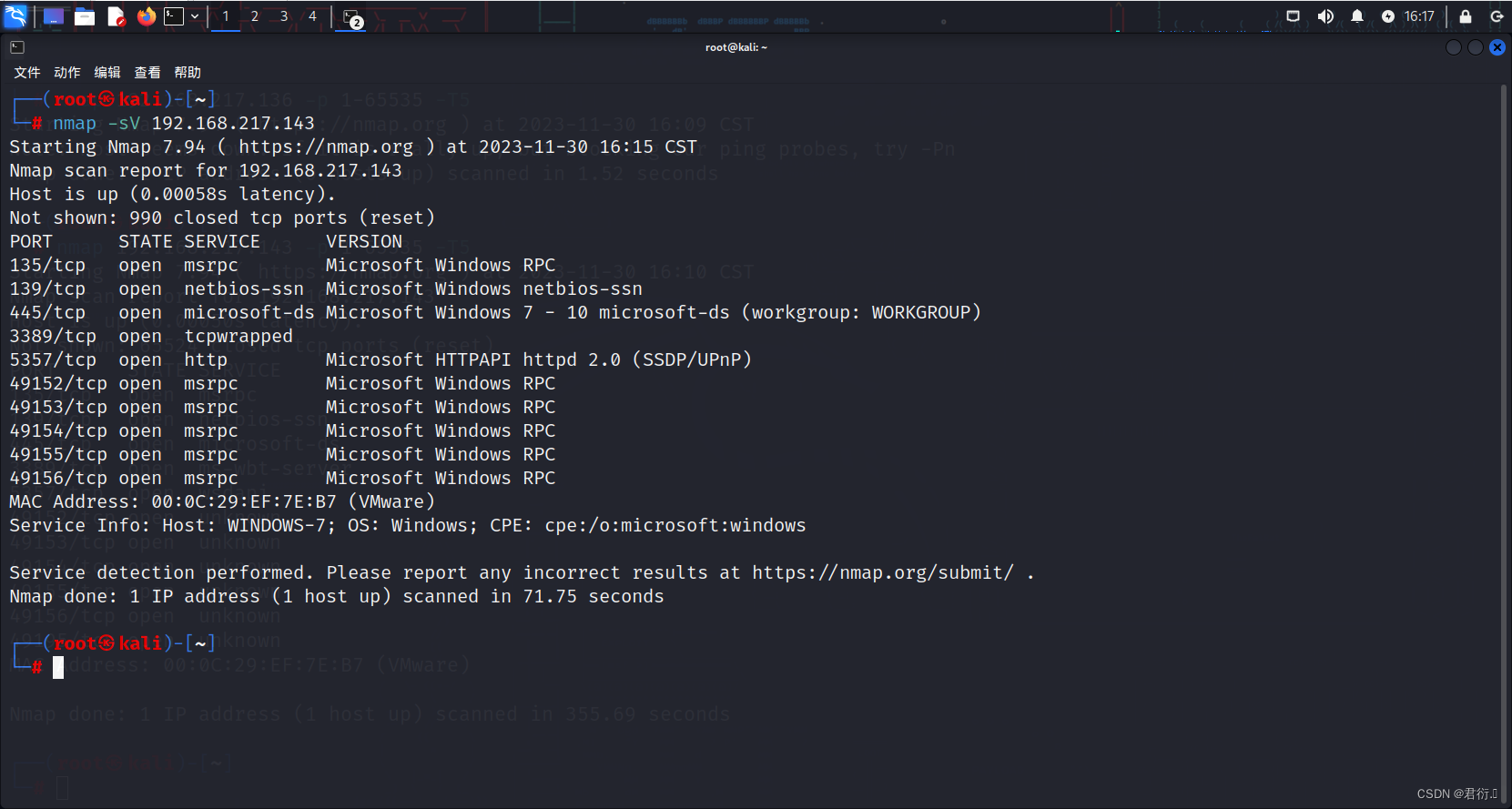The image size is (1512, 809).
Task: Click the 'WINDOWS-7;' host name text
Action: tap(281, 525)
